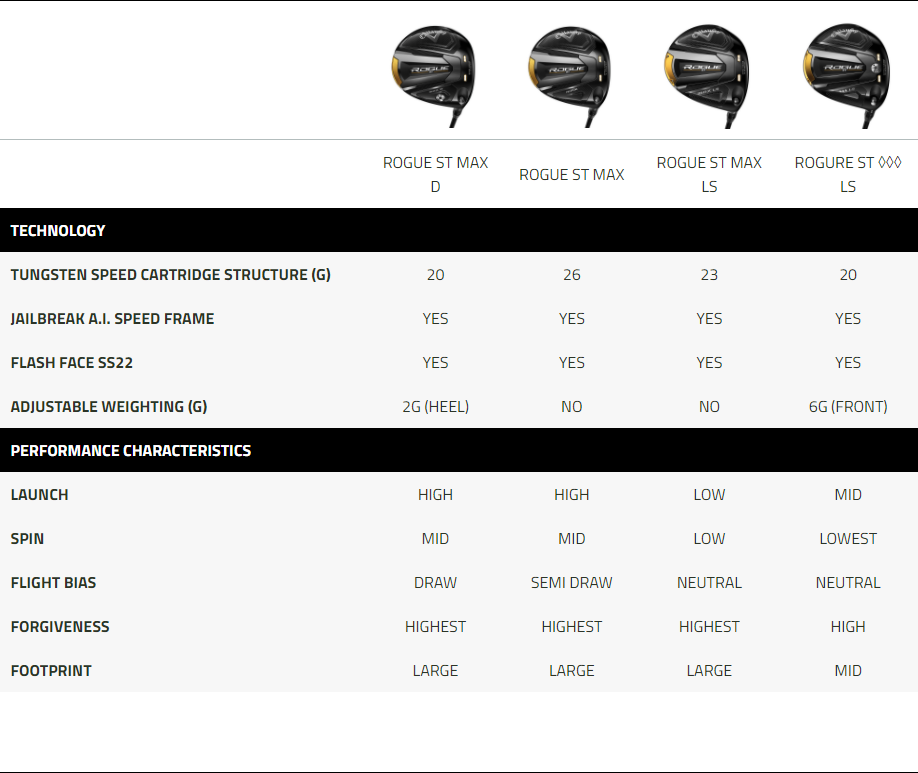Click the FOOTPRINT row label

point(51,671)
